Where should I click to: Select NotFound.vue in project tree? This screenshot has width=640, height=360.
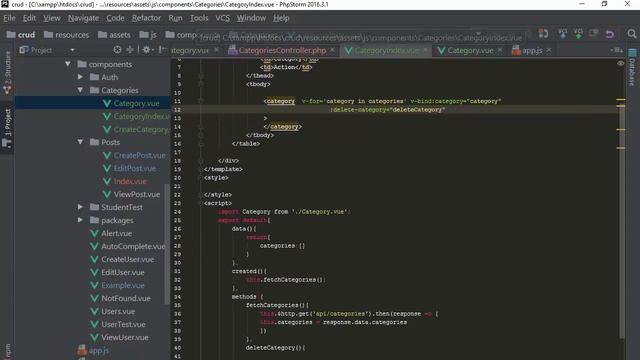pos(120,298)
